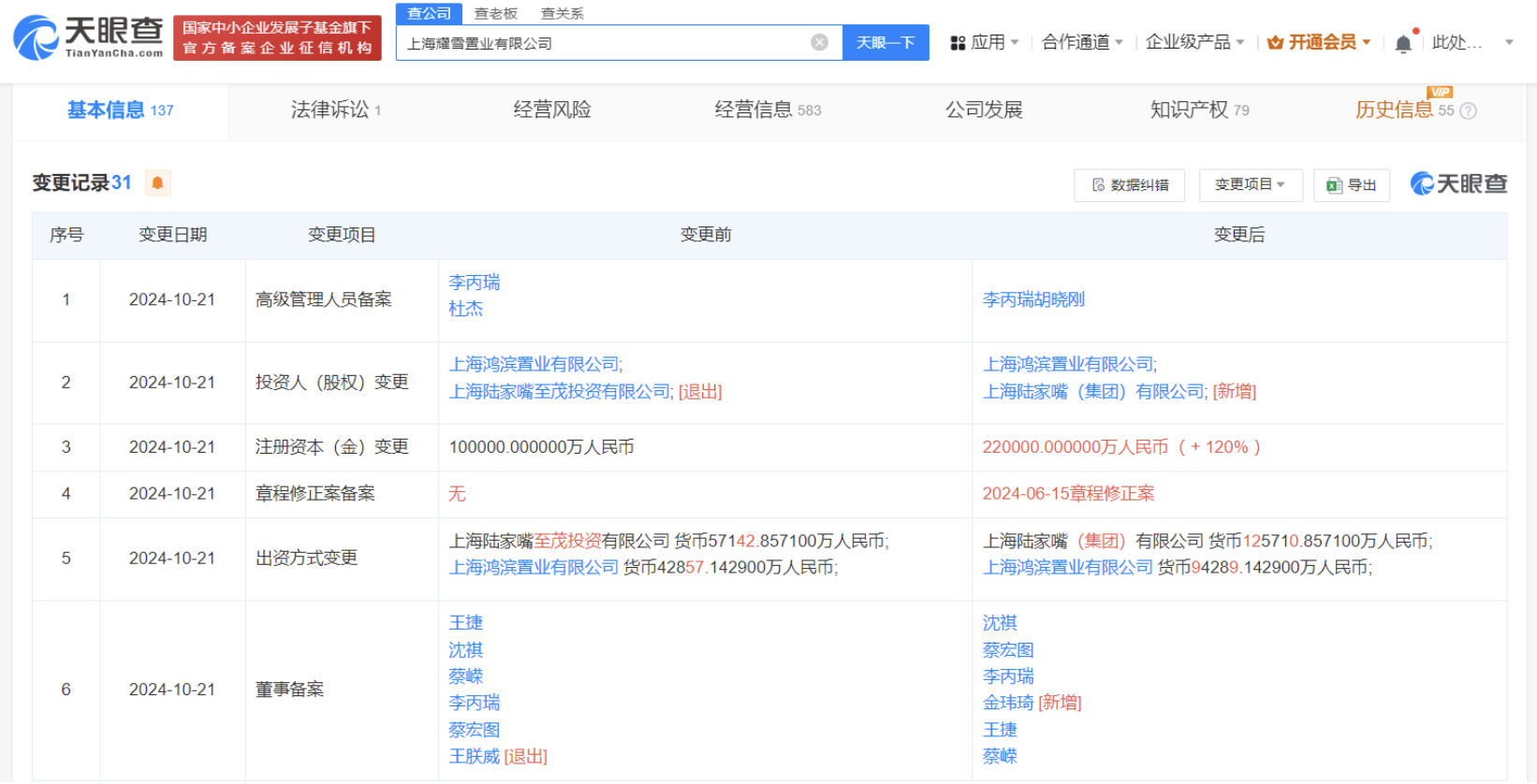The image size is (1537, 784).
Task: Expand the 企业级产品 dropdown menu
Action: 1194,42
